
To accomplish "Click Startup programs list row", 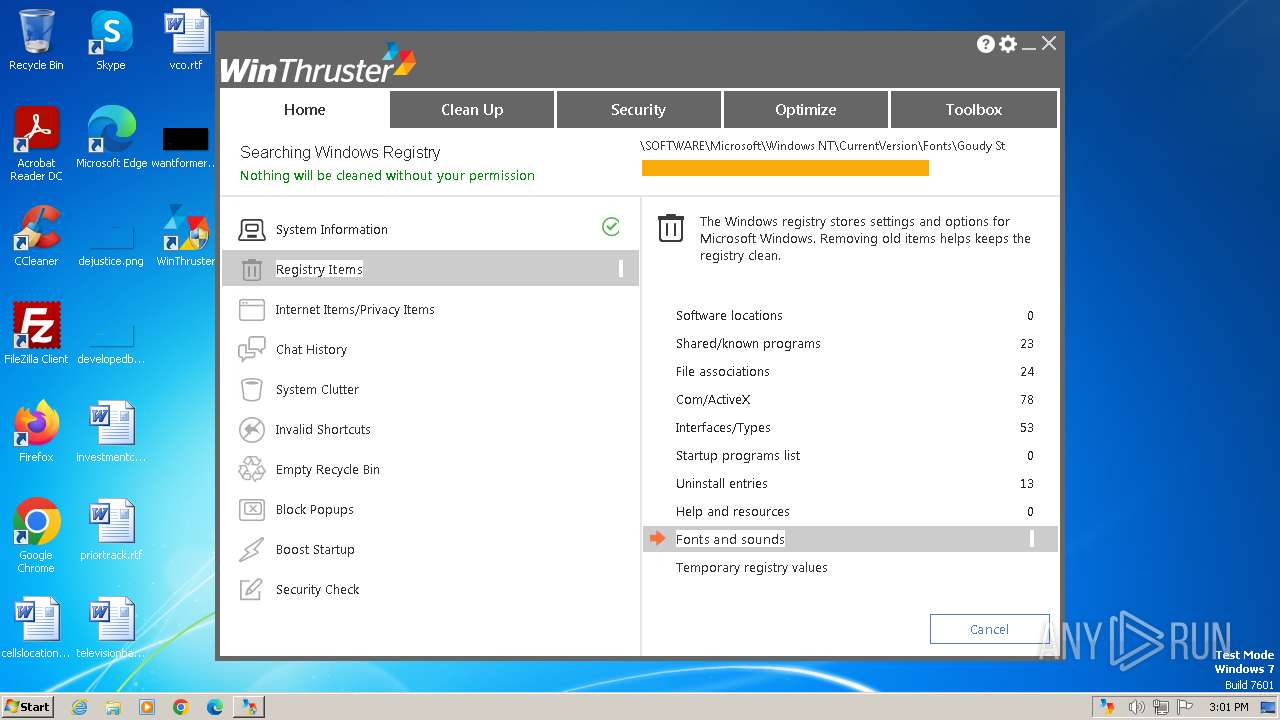I will (850, 456).
